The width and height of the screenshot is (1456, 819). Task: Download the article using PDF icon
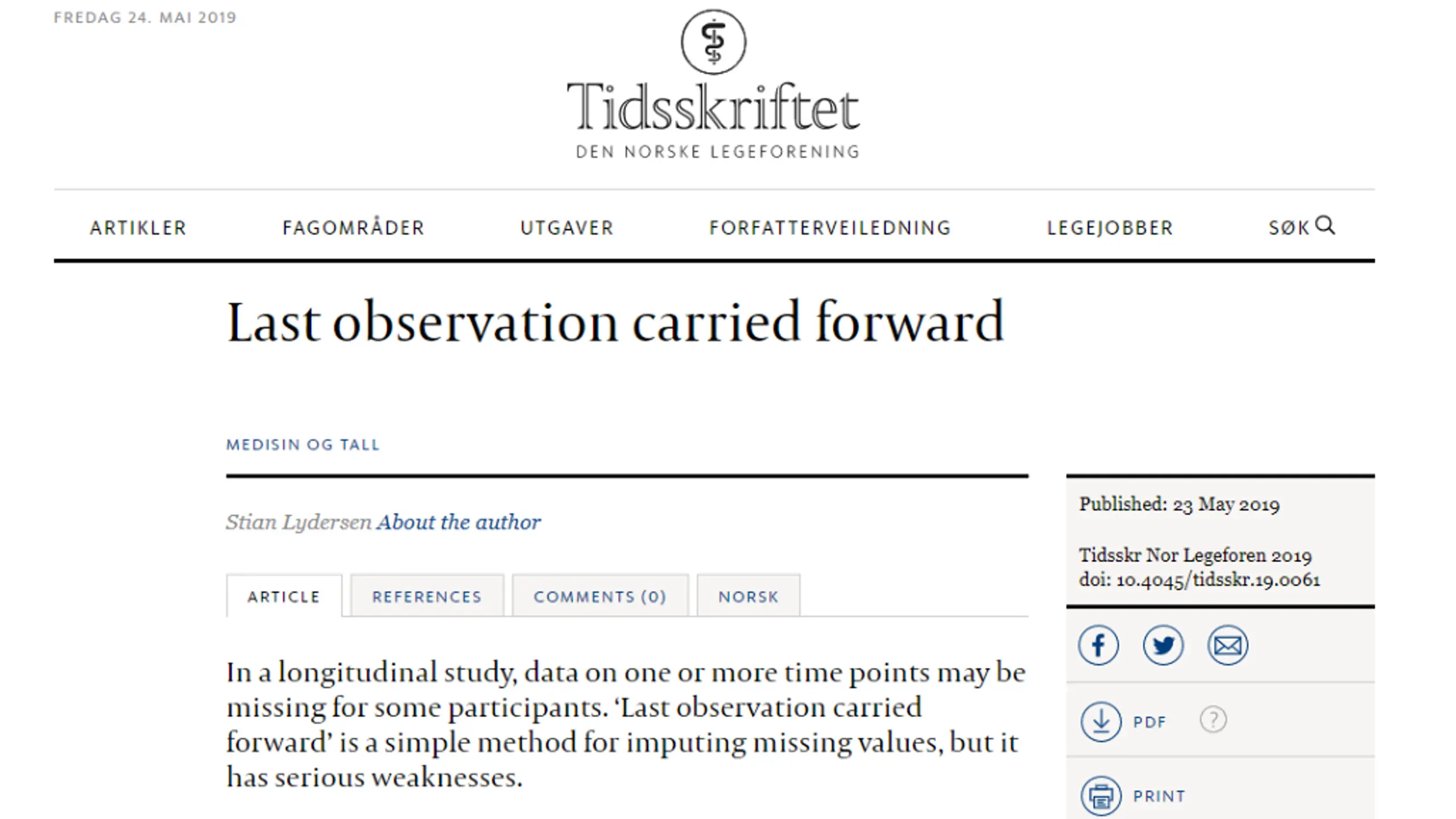[1101, 721]
